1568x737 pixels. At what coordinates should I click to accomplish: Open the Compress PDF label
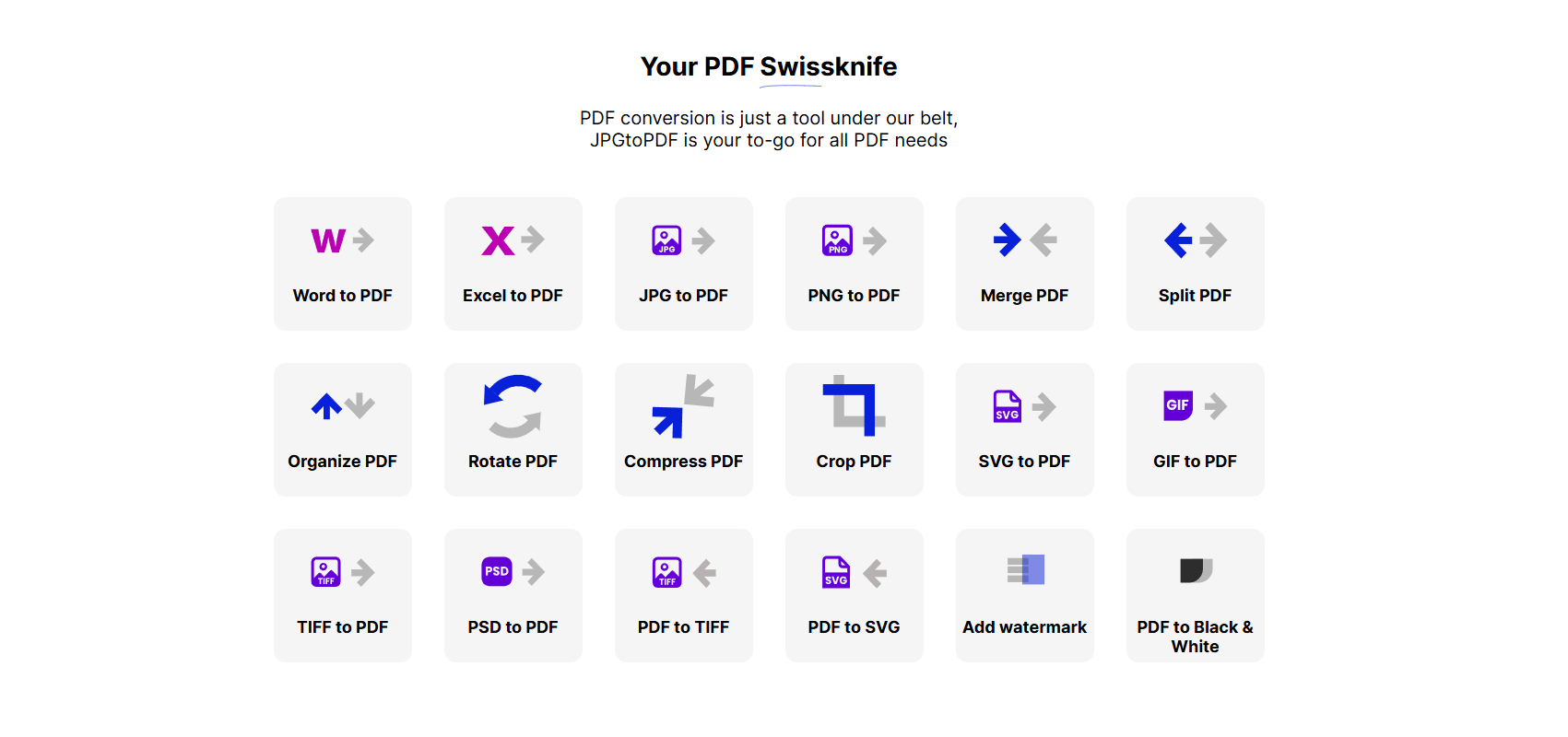[684, 462]
